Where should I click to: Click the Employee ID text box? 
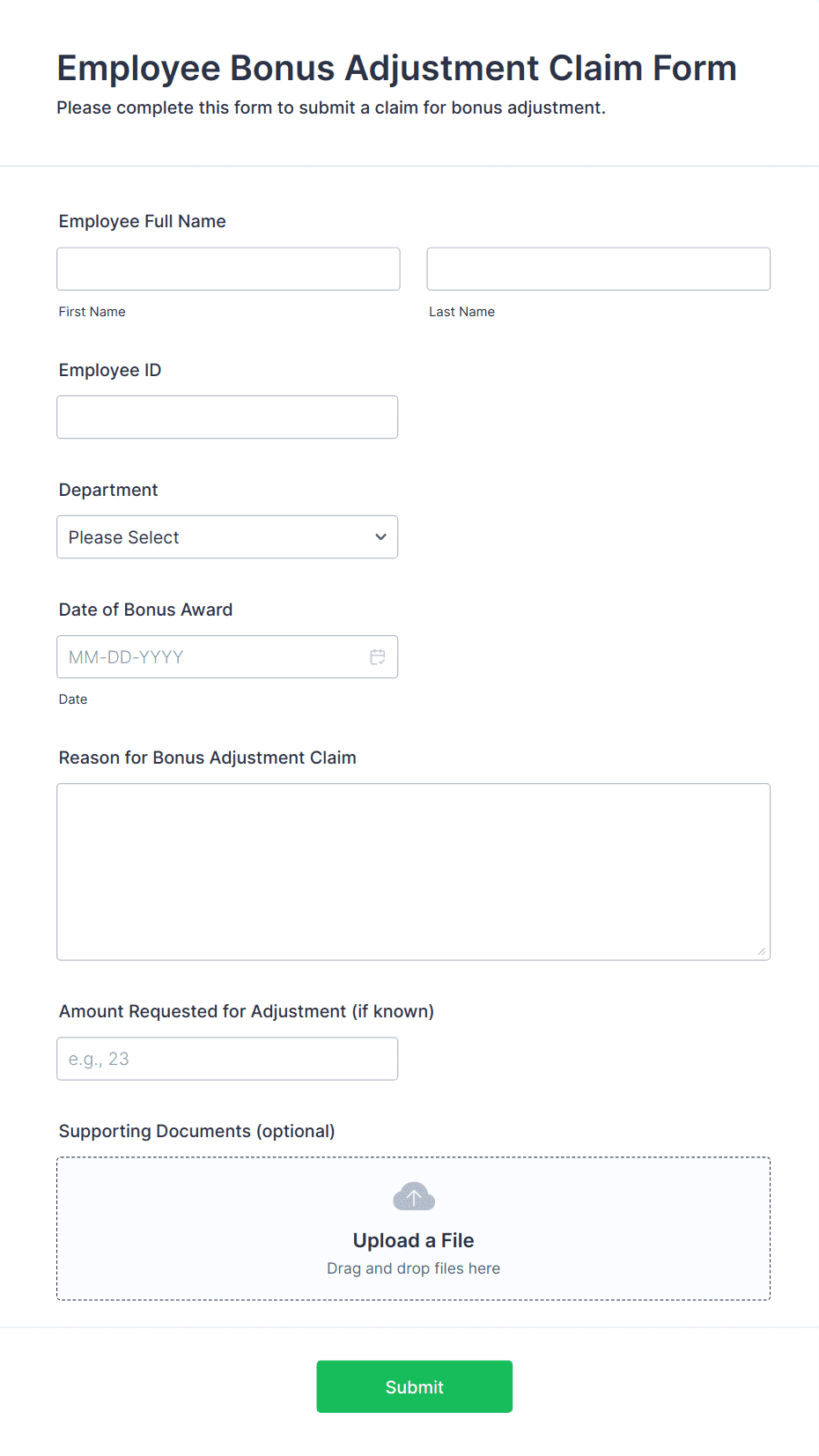coord(227,418)
